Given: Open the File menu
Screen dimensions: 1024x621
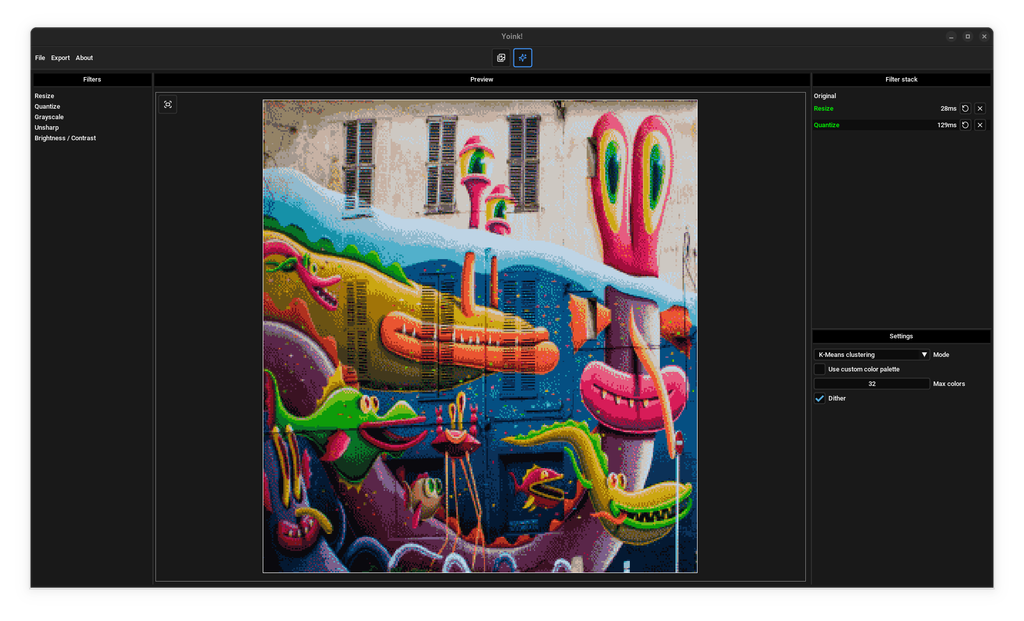Looking at the screenshot, I should pyautogui.click(x=40, y=57).
